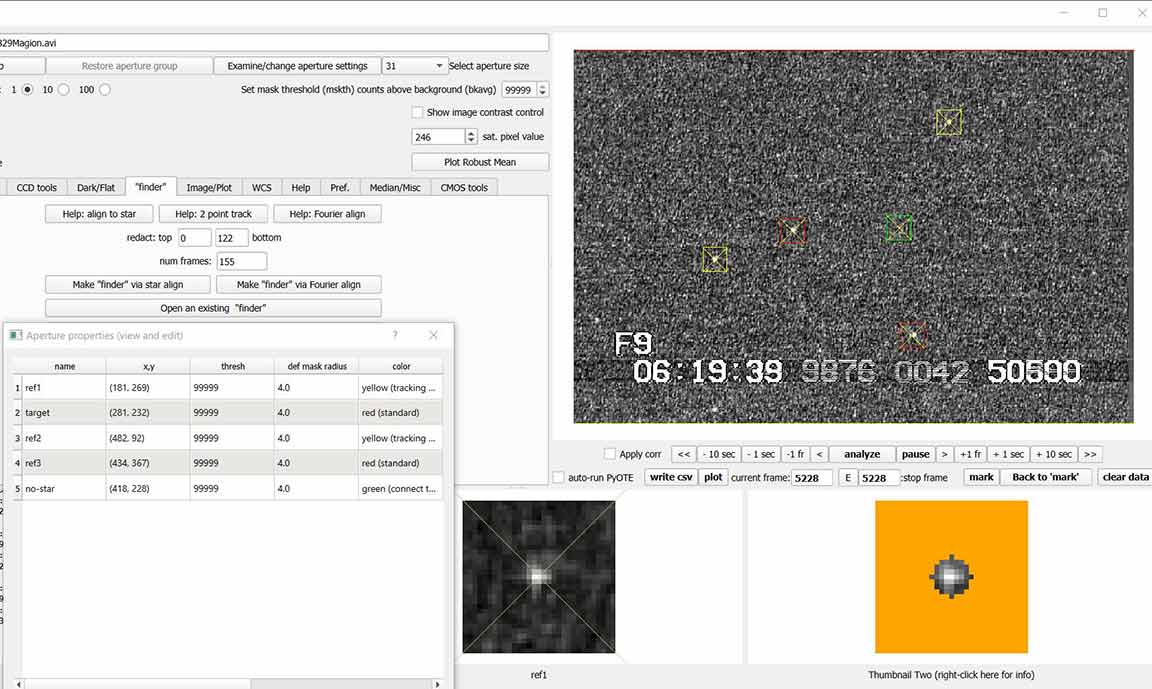Click the plot button
Image resolution: width=1152 pixels, height=689 pixels.
click(713, 477)
